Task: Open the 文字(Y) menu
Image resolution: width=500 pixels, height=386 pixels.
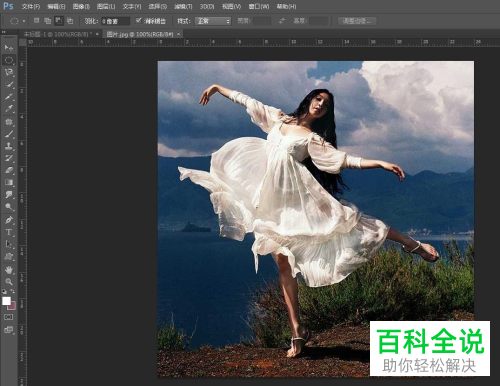Action: (x=132, y=6)
